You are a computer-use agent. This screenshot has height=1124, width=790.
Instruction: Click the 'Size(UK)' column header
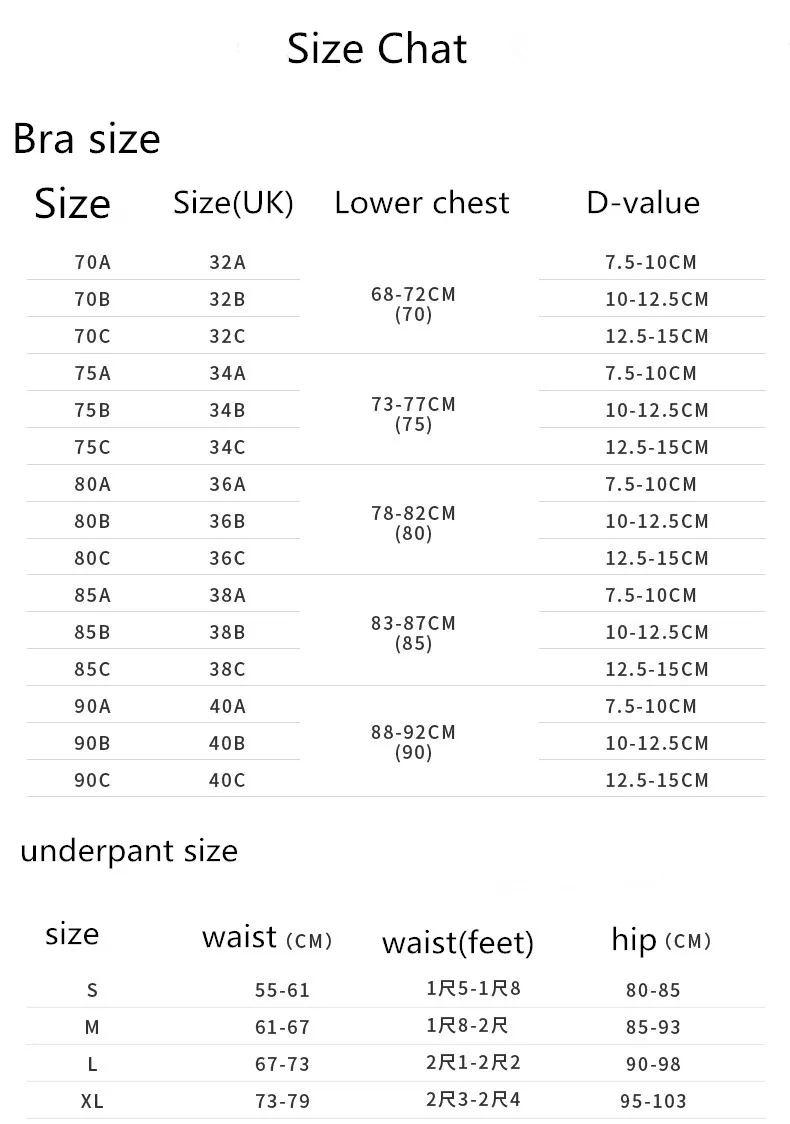coord(234,204)
